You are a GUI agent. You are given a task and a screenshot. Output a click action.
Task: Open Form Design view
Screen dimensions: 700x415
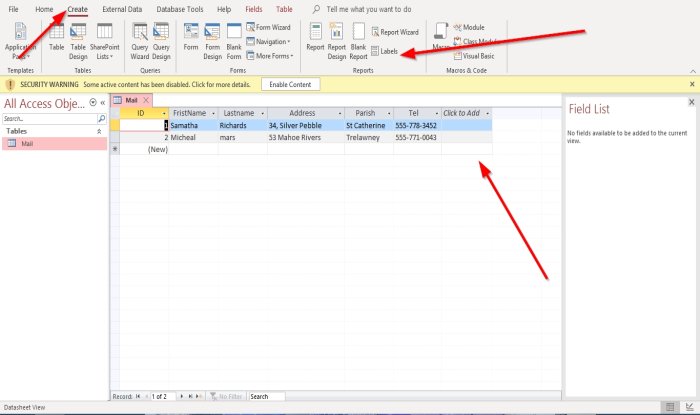(x=212, y=42)
